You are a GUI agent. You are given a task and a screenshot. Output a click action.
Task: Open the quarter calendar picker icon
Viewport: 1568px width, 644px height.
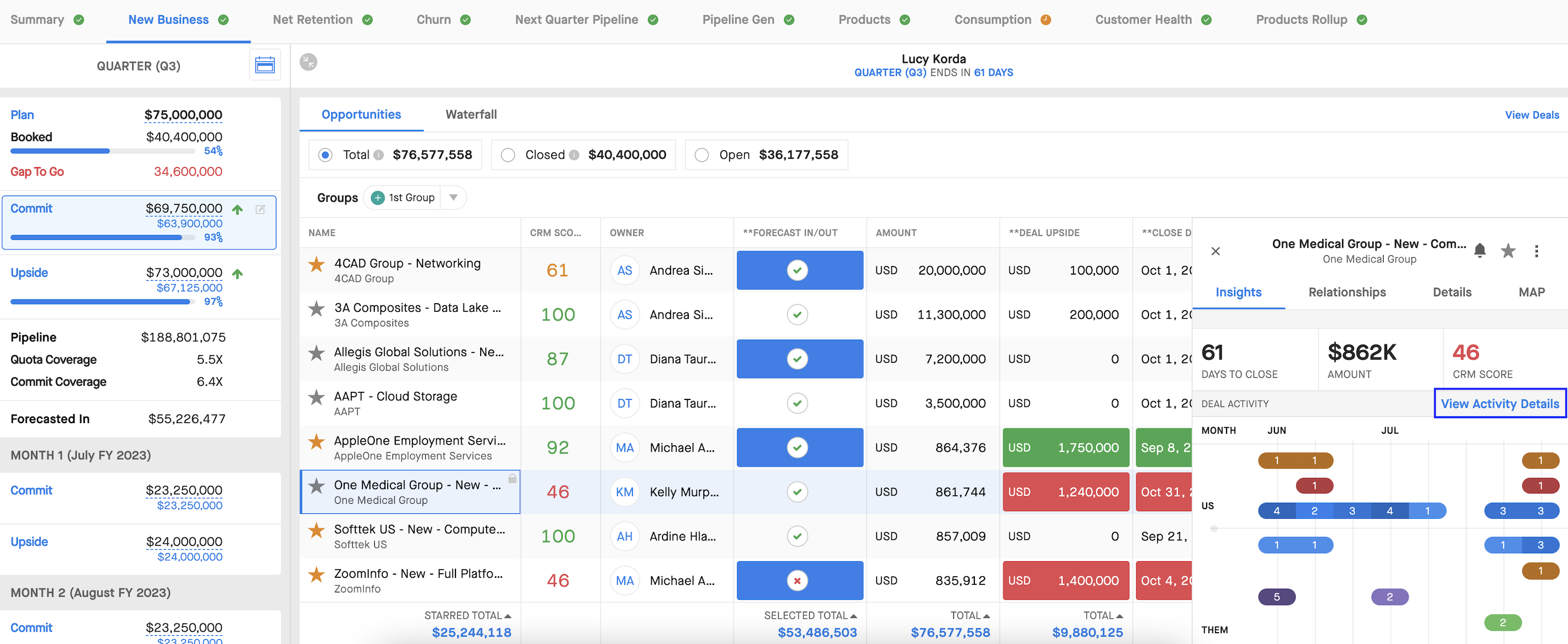click(265, 65)
